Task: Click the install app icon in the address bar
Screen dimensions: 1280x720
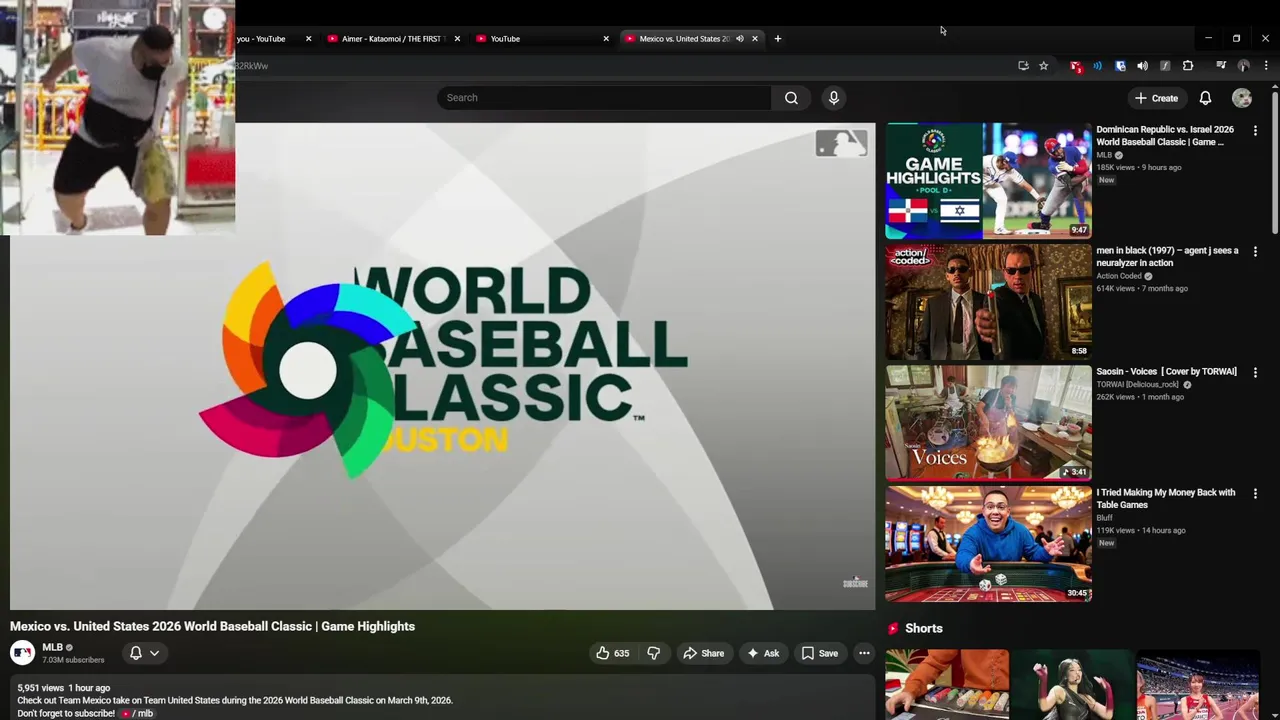Action: point(1023,66)
